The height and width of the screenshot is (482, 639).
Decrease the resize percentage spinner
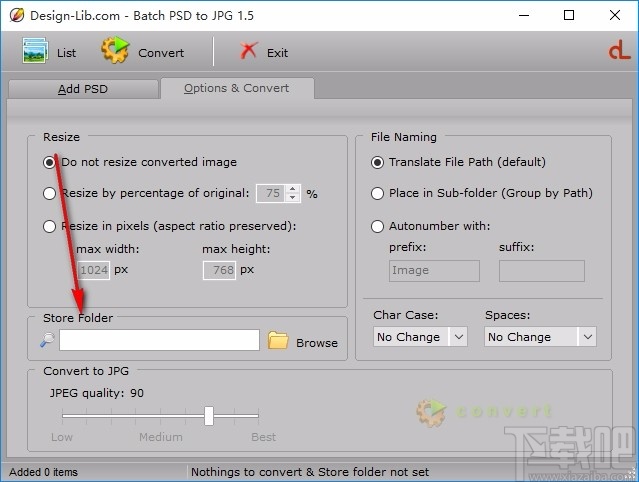[293, 198]
